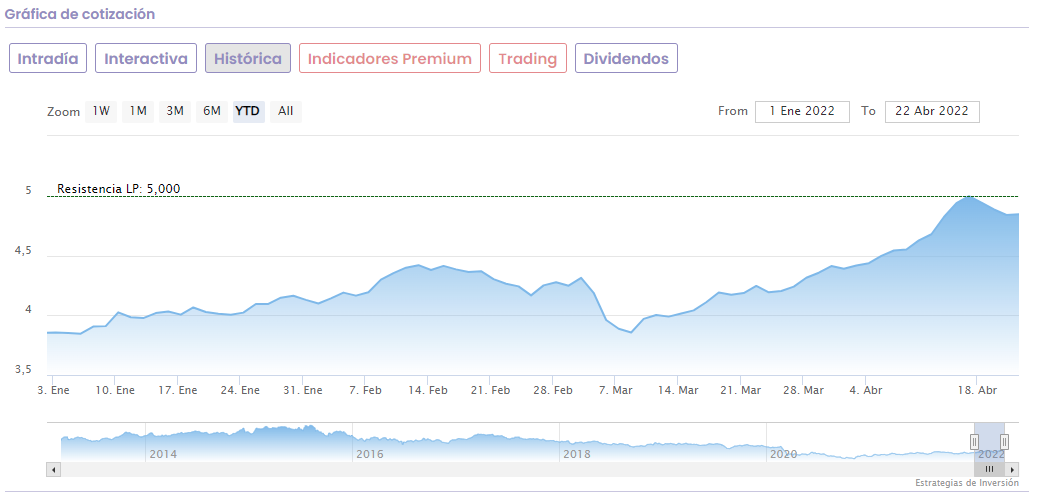Show All historical data zoom
This screenshot has width=1038, height=498.
tap(286, 111)
